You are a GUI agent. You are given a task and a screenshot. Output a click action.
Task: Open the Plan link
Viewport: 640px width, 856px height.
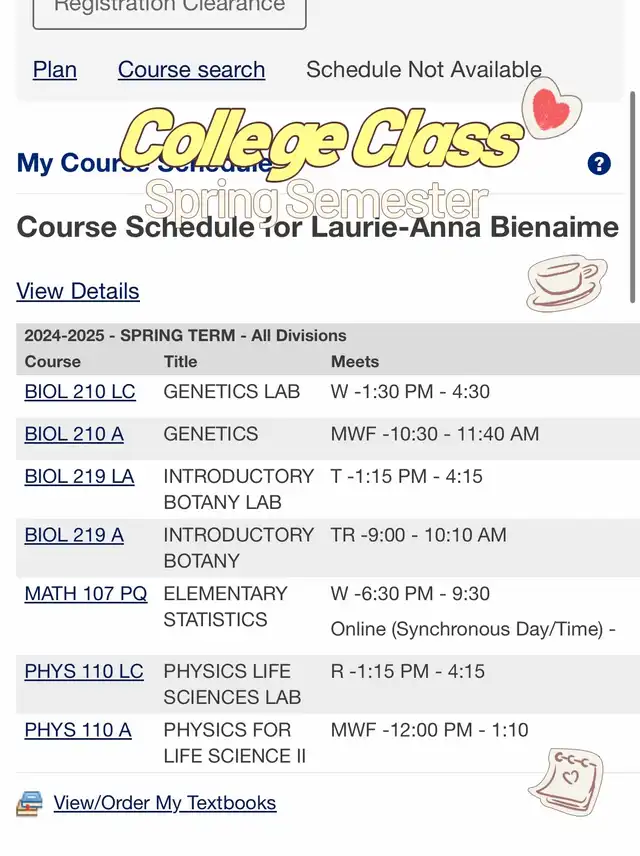click(55, 70)
